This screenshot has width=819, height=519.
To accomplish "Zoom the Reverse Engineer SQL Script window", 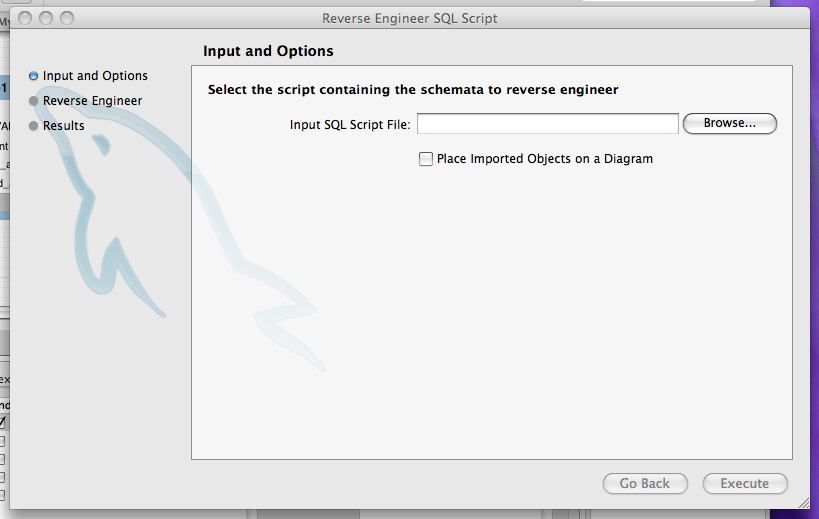I will point(67,18).
